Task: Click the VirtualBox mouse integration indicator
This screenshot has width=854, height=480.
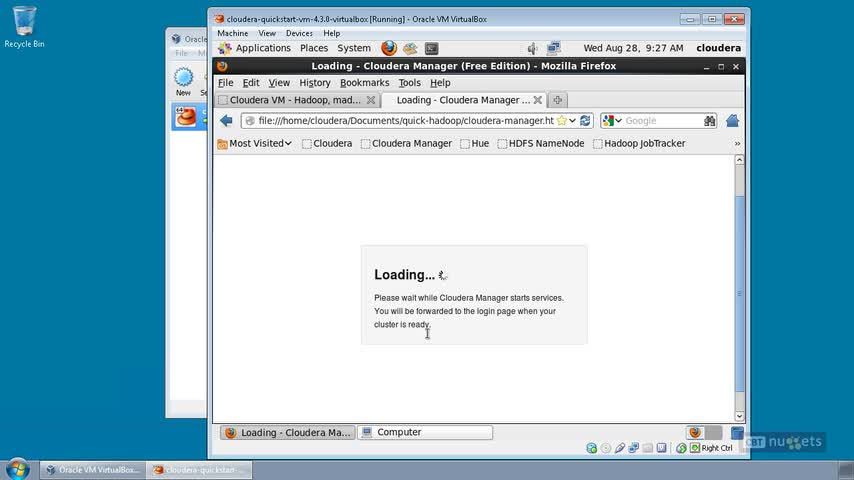Action: click(x=681, y=448)
